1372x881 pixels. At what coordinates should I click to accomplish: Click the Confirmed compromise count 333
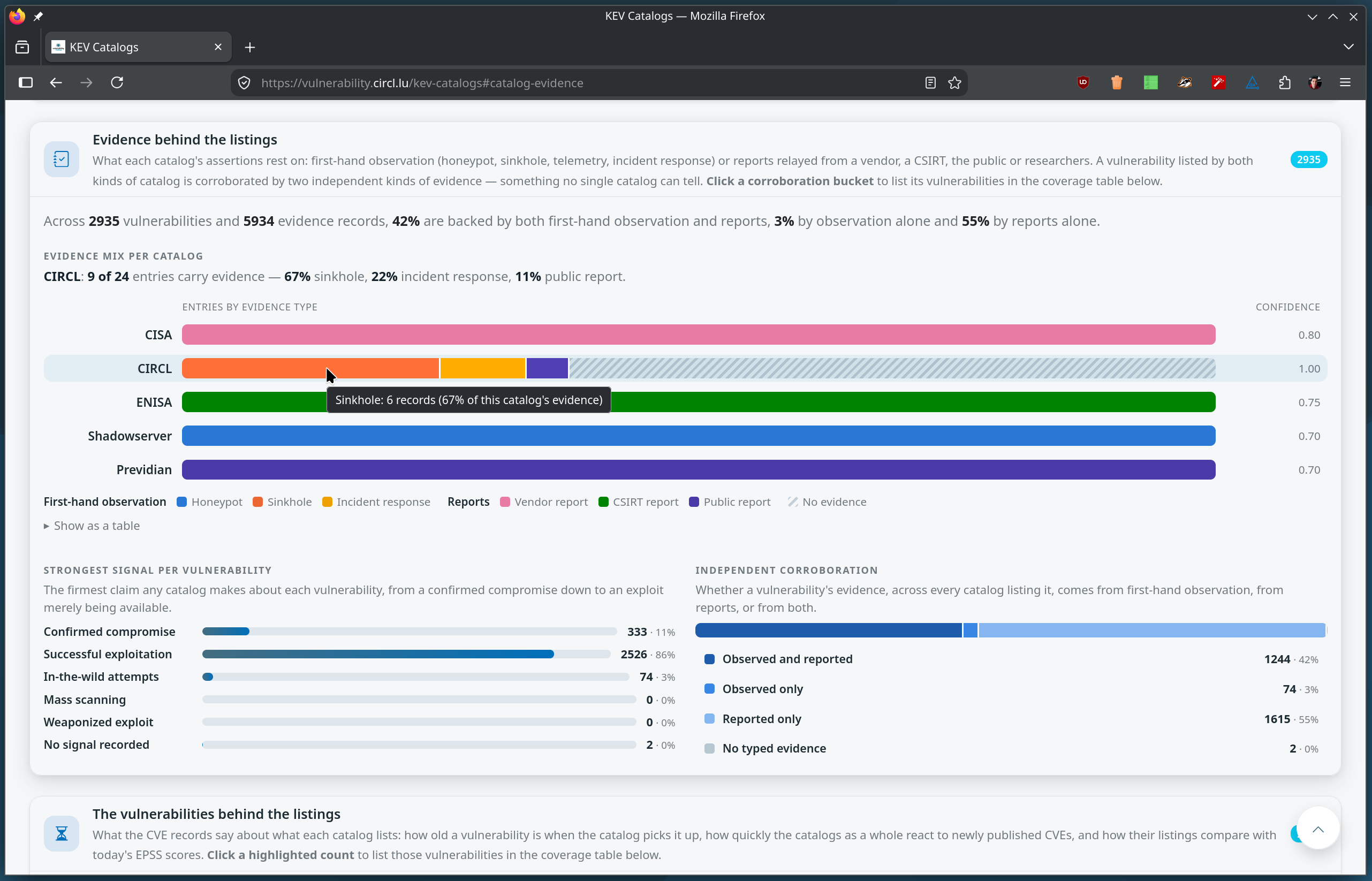click(x=637, y=632)
